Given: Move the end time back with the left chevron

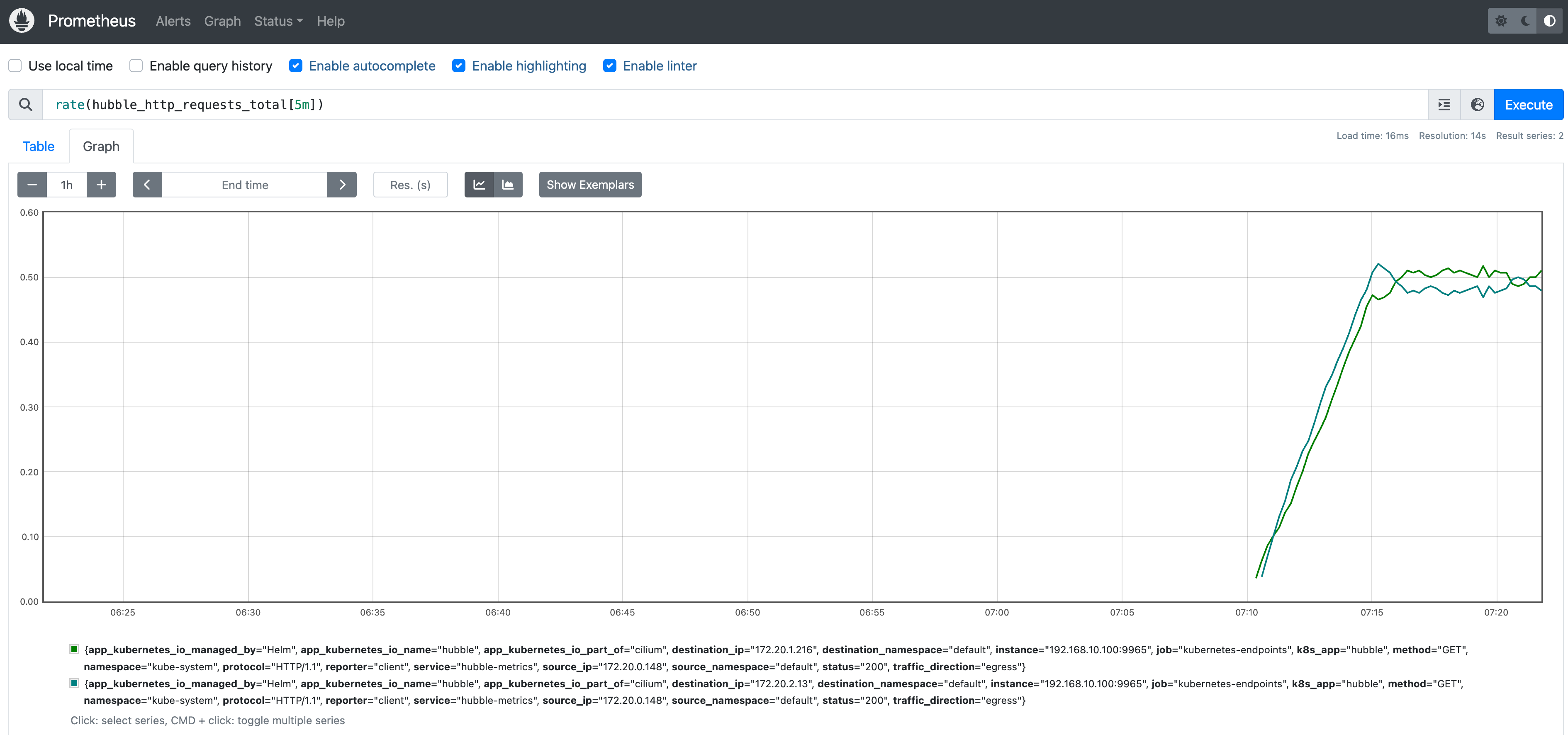Looking at the screenshot, I should pos(147,184).
